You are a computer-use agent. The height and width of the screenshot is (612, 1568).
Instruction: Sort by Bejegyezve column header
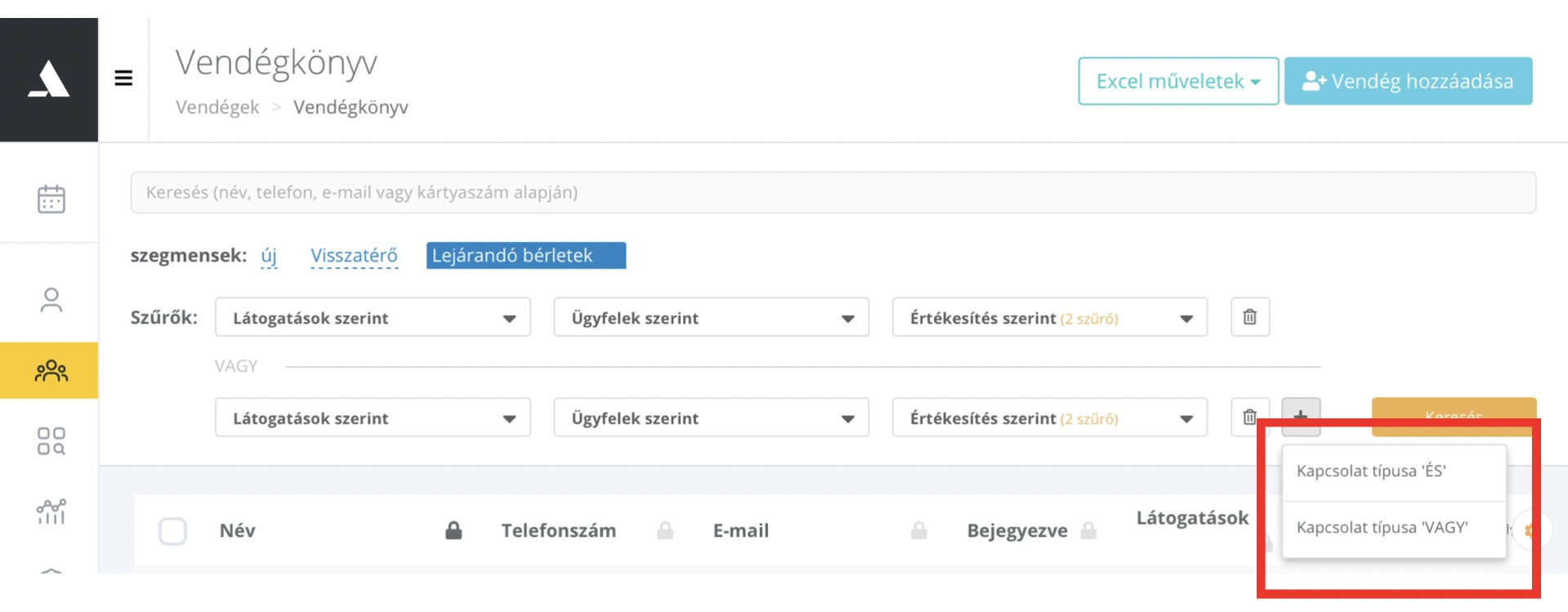tap(1017, 531)
